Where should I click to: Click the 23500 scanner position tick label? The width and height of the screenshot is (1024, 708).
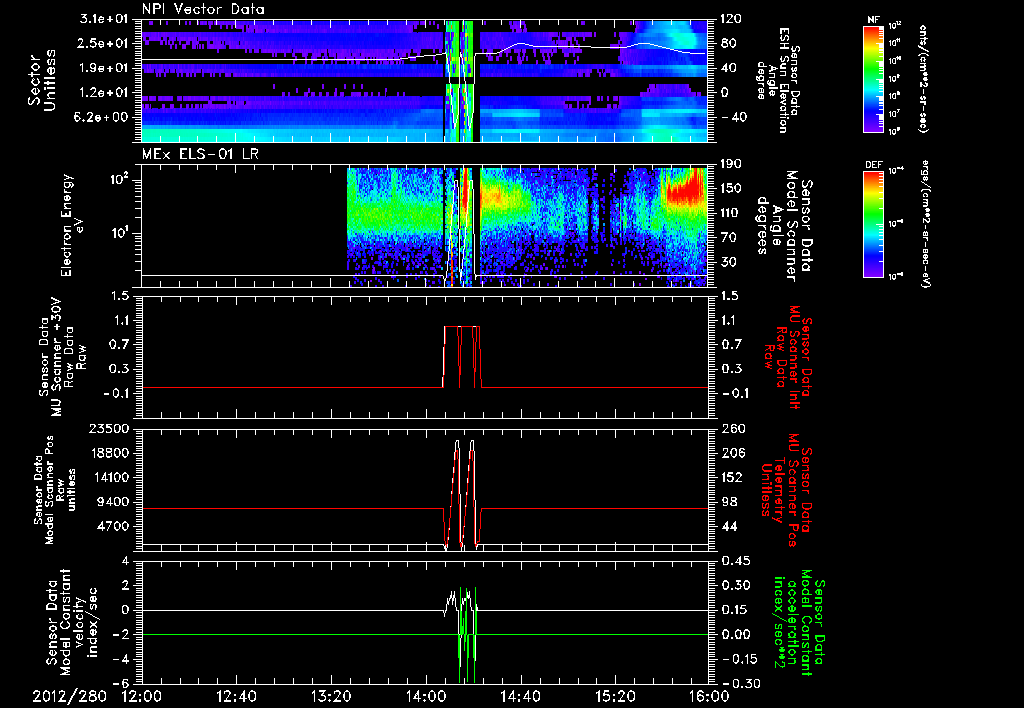click(110, 428)
